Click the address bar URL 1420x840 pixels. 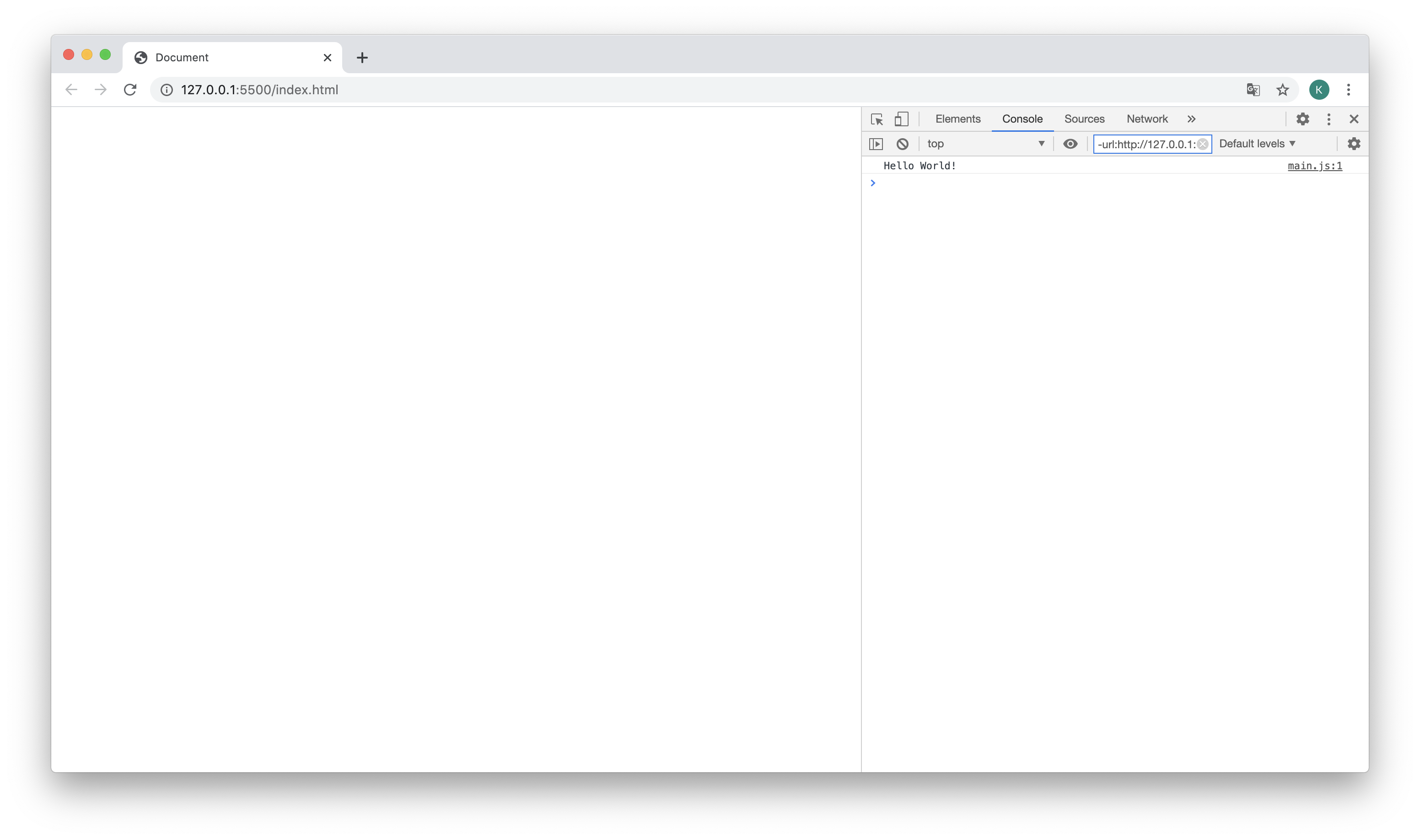(259, 90)
